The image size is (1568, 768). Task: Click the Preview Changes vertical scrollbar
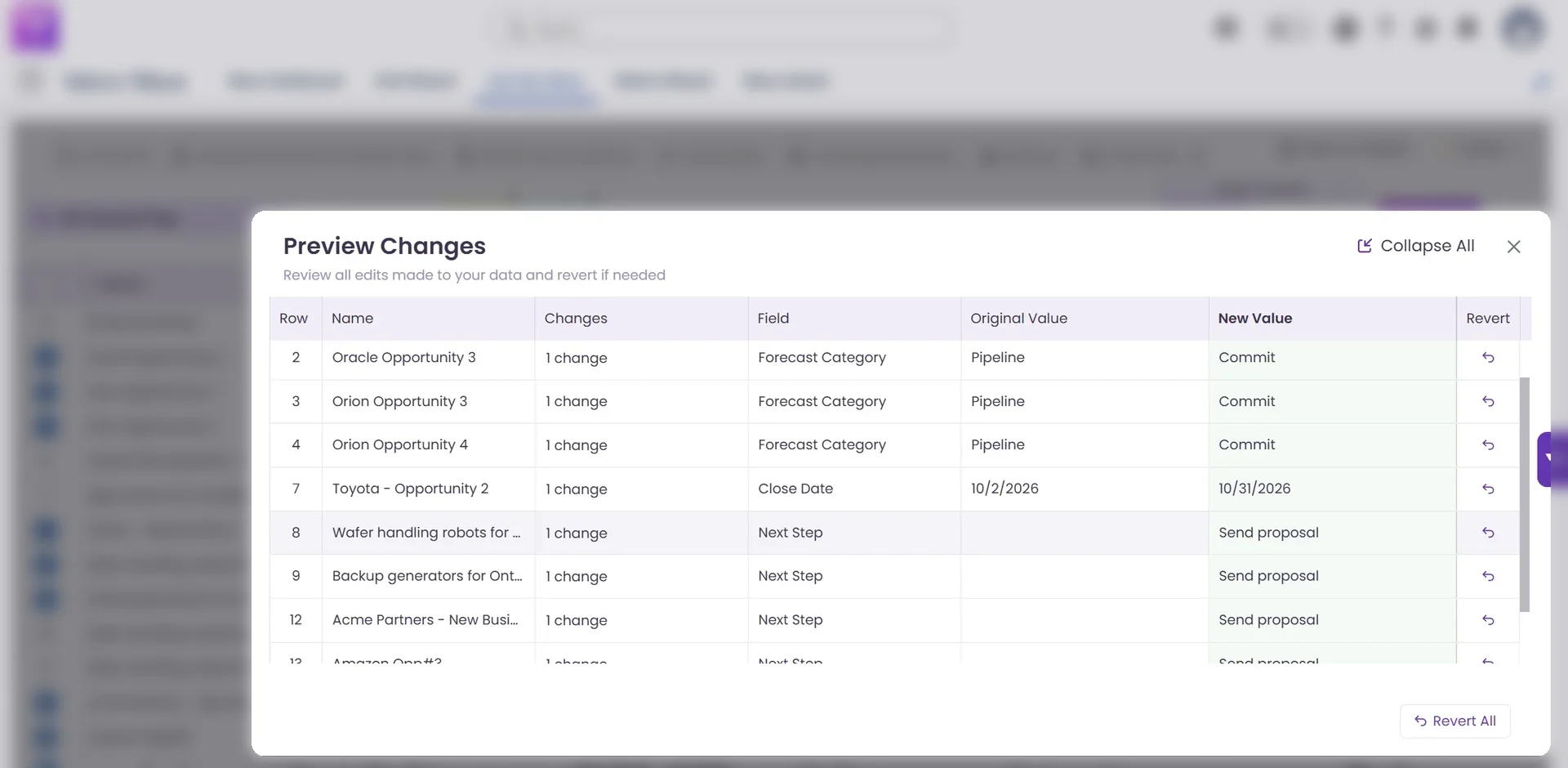1524,494
